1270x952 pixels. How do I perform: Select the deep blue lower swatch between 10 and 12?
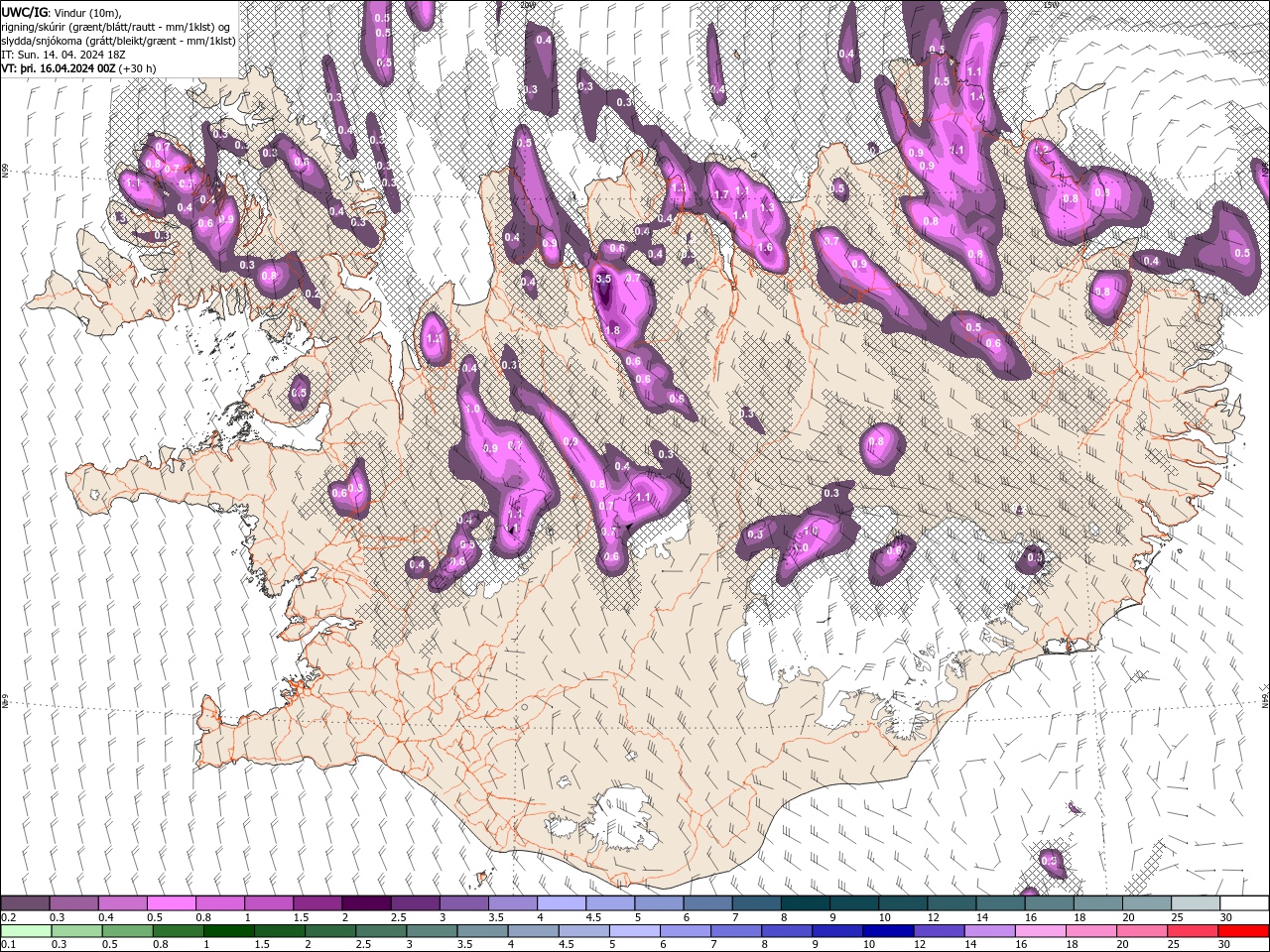[x=887, y=931]
